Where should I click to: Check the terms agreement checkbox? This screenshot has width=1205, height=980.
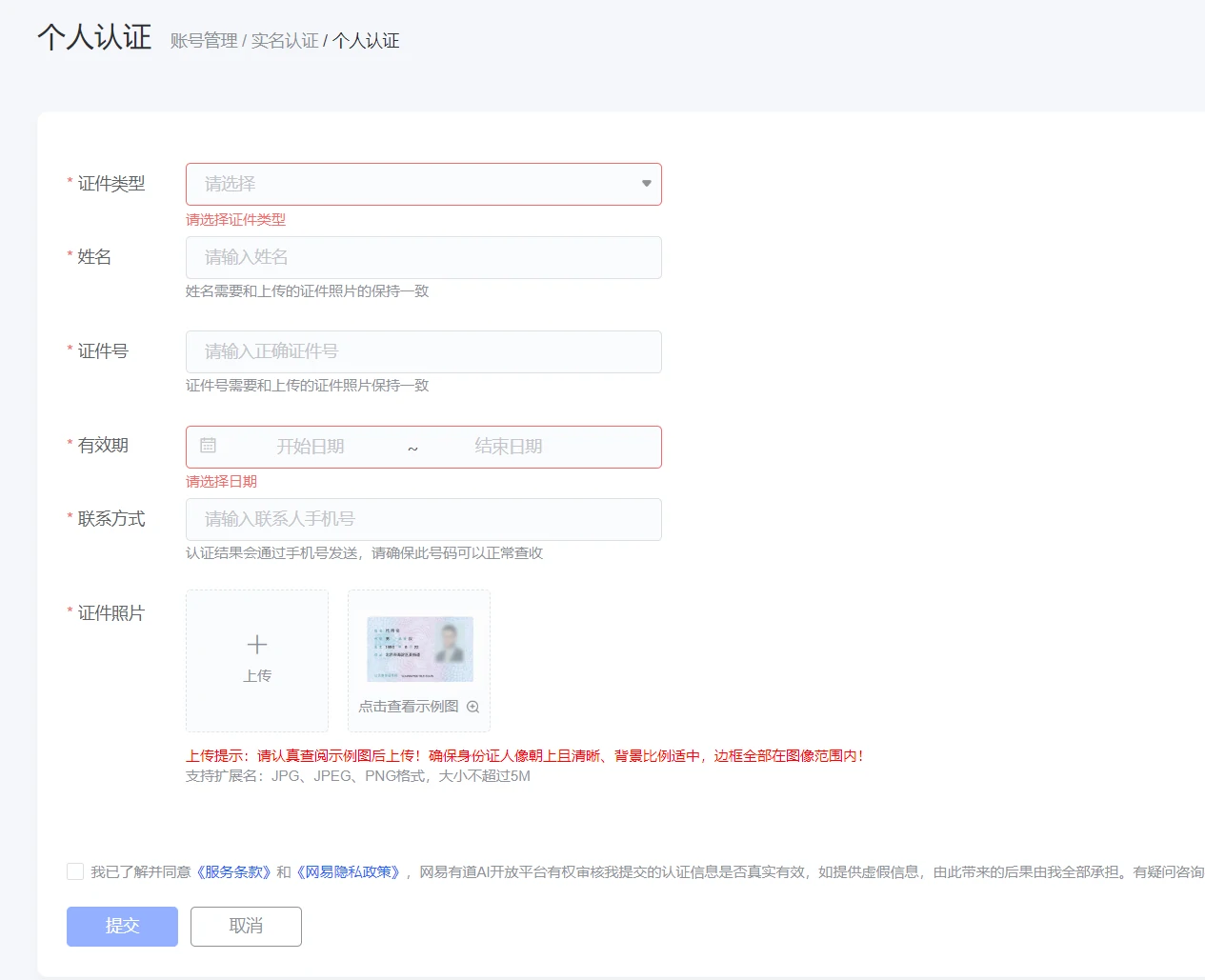click(75, 870)
